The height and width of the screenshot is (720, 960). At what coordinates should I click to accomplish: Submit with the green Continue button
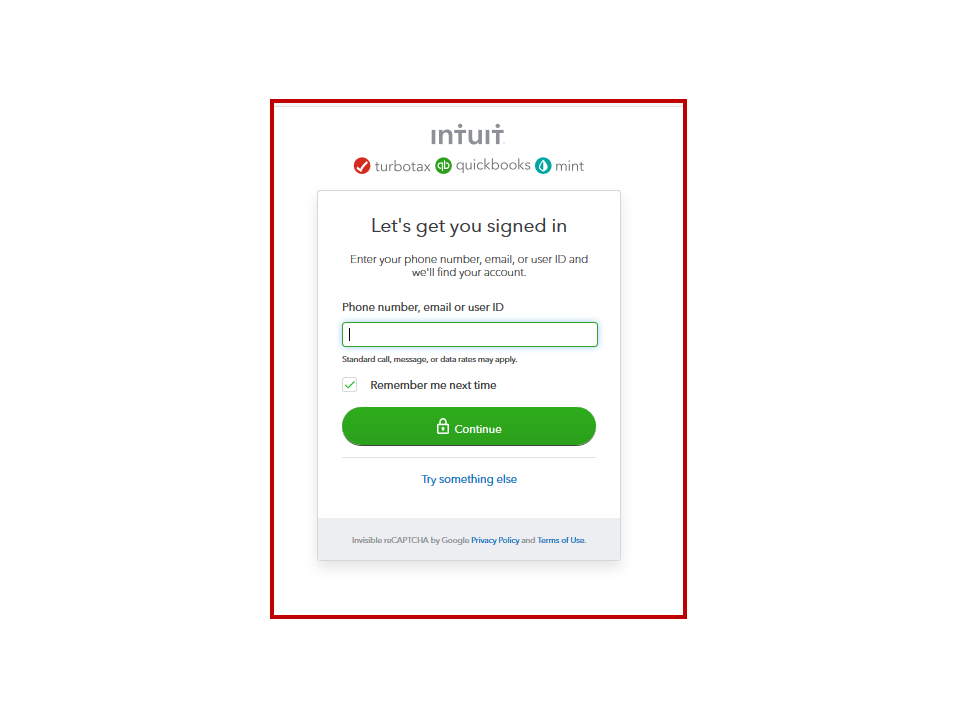pos(468,427)
